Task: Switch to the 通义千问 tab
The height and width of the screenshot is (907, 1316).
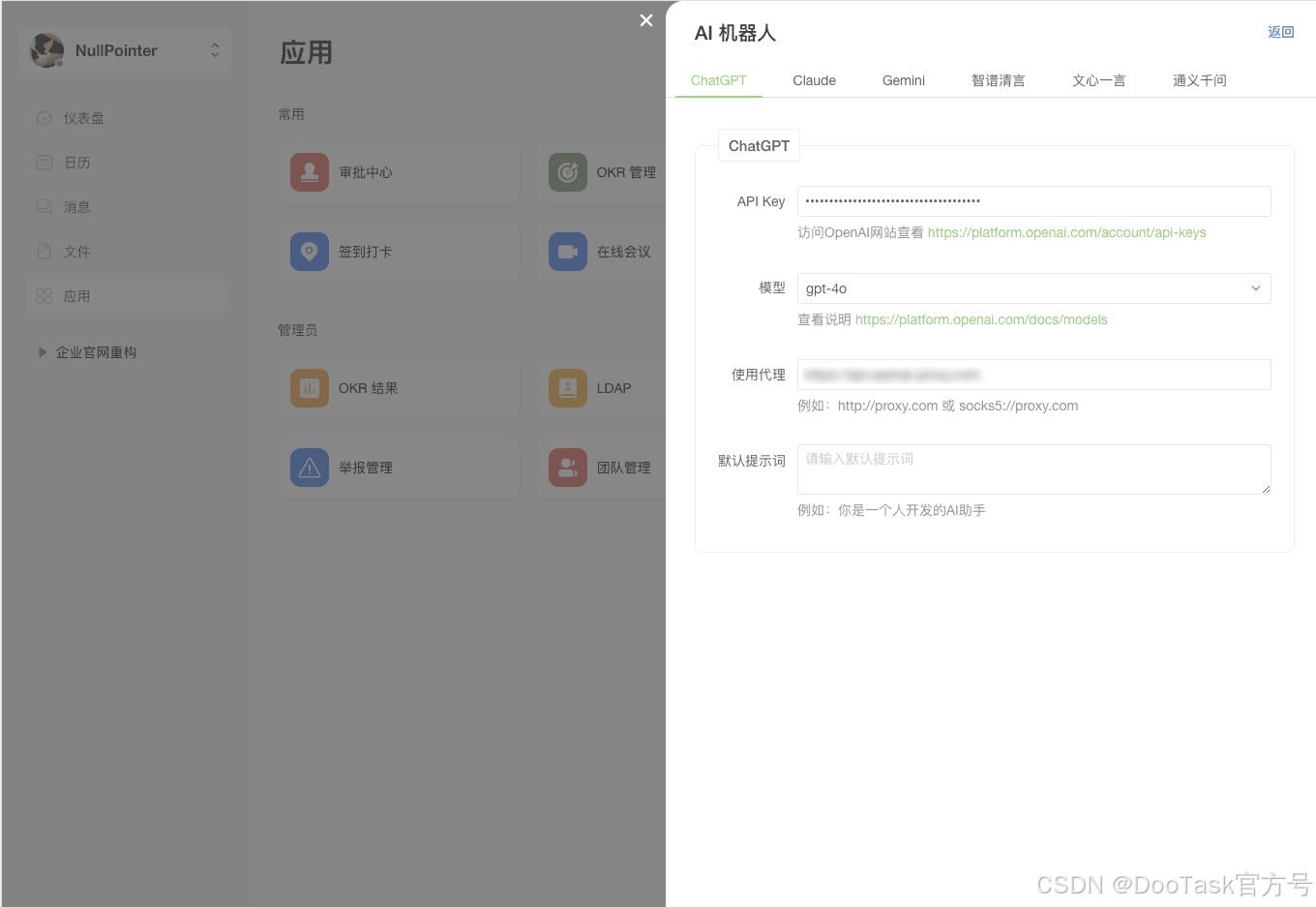Action: pos(1200,80)
